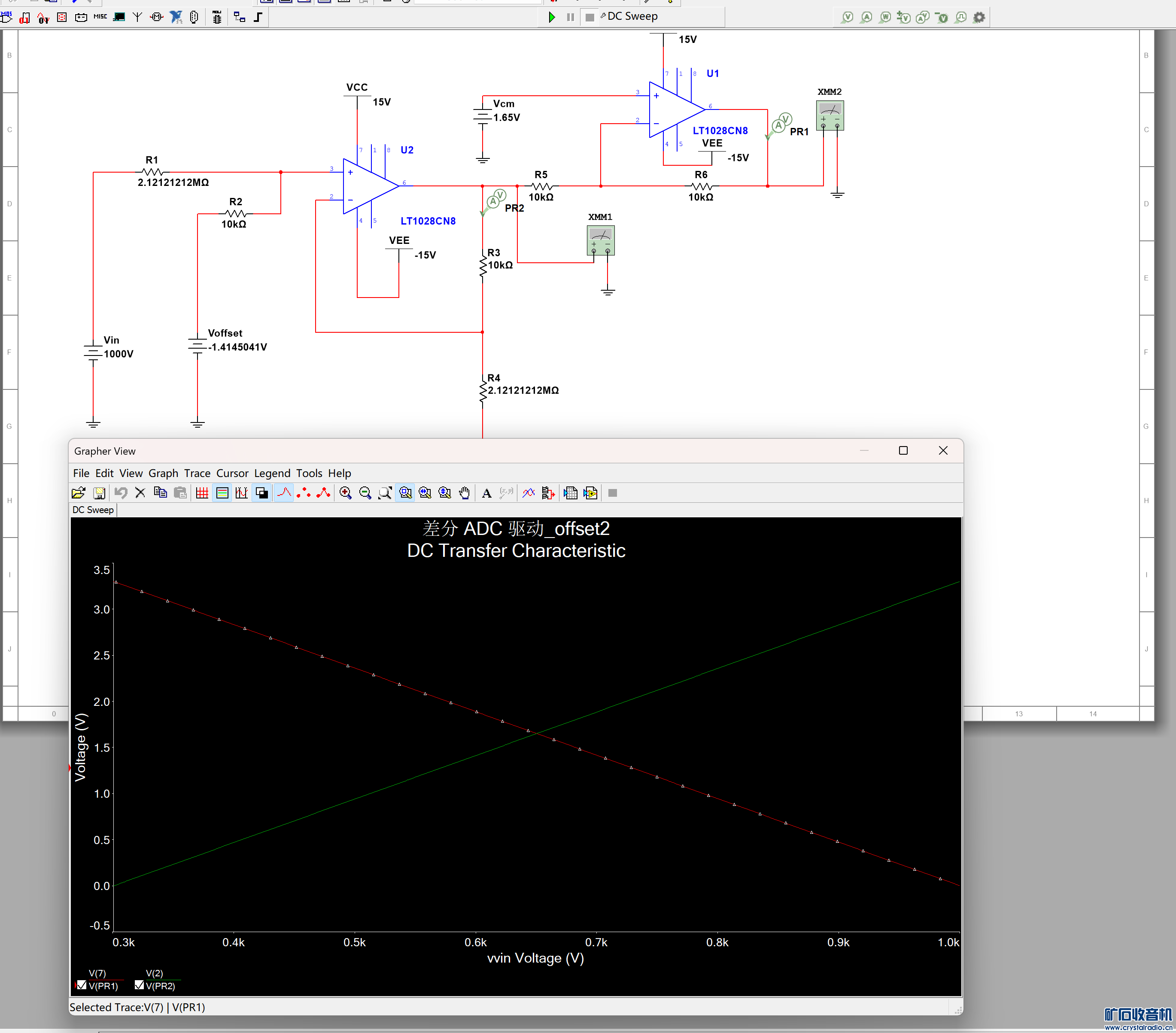Open the Trace menu
Screen dimensions: 1176x1033
pyautogui.click(x=197, y=473)
